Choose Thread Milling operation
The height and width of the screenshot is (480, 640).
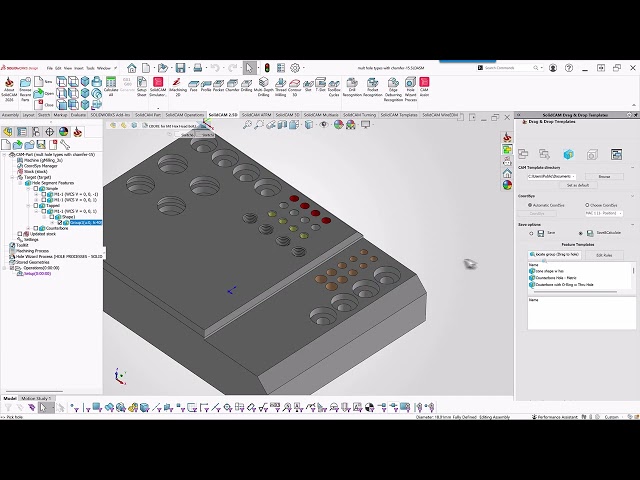point(280,87)
